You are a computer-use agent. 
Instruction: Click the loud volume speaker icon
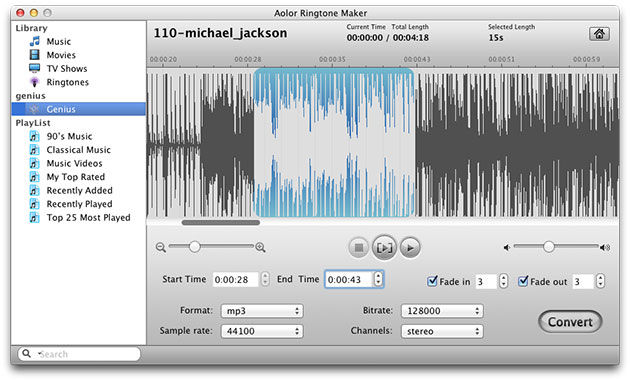pos(605,248)
